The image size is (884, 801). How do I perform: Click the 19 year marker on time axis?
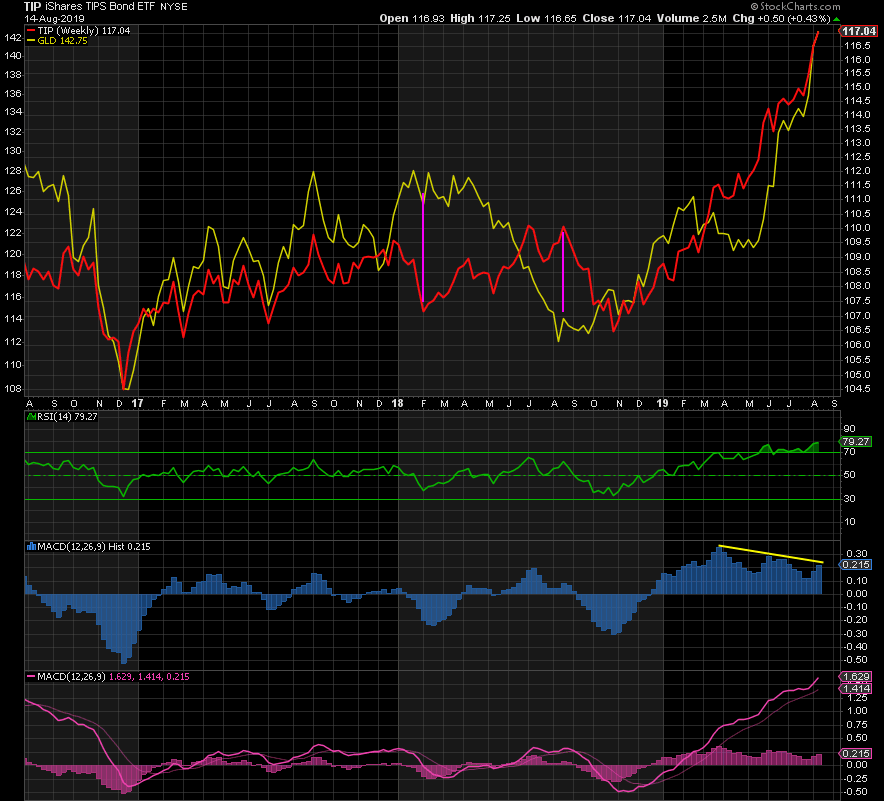(x=662, y=404)
